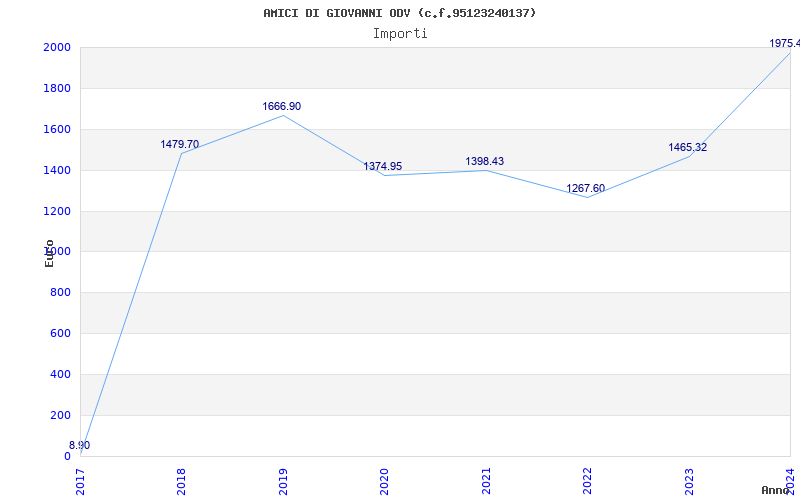This screenshot has width=800, height=500.
Task: Select the 1465.32 data label
Action: point(688,148)
